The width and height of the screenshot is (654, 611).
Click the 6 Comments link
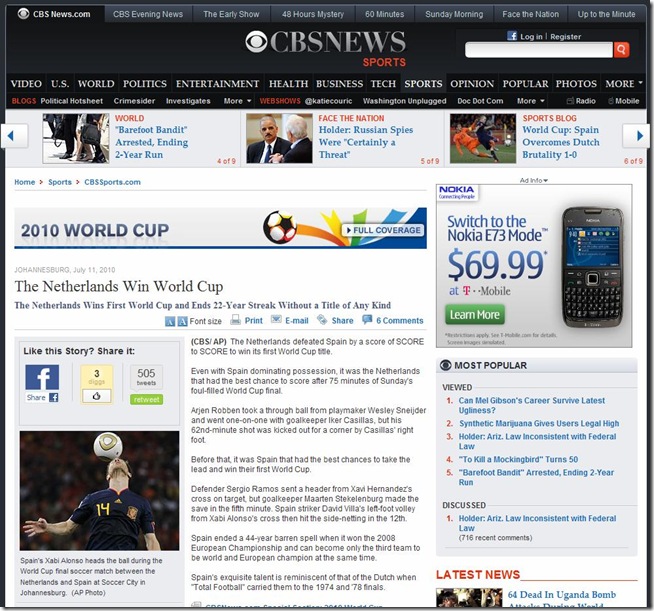point(400,321)
